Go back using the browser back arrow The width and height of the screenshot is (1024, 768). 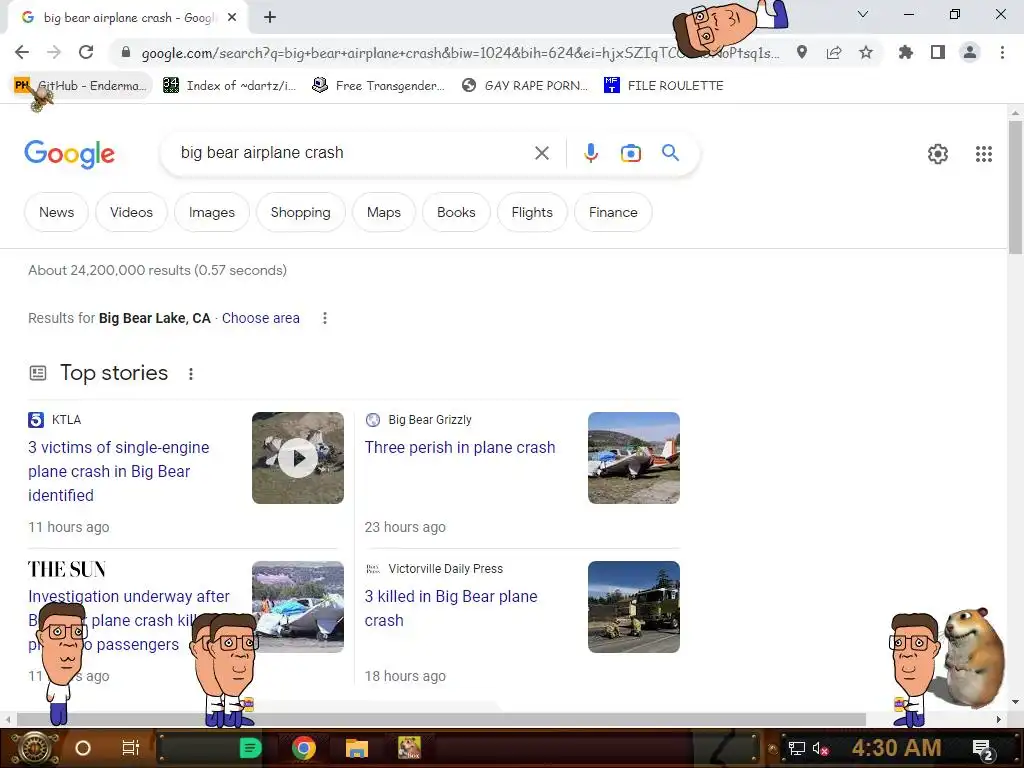point(22,52)
